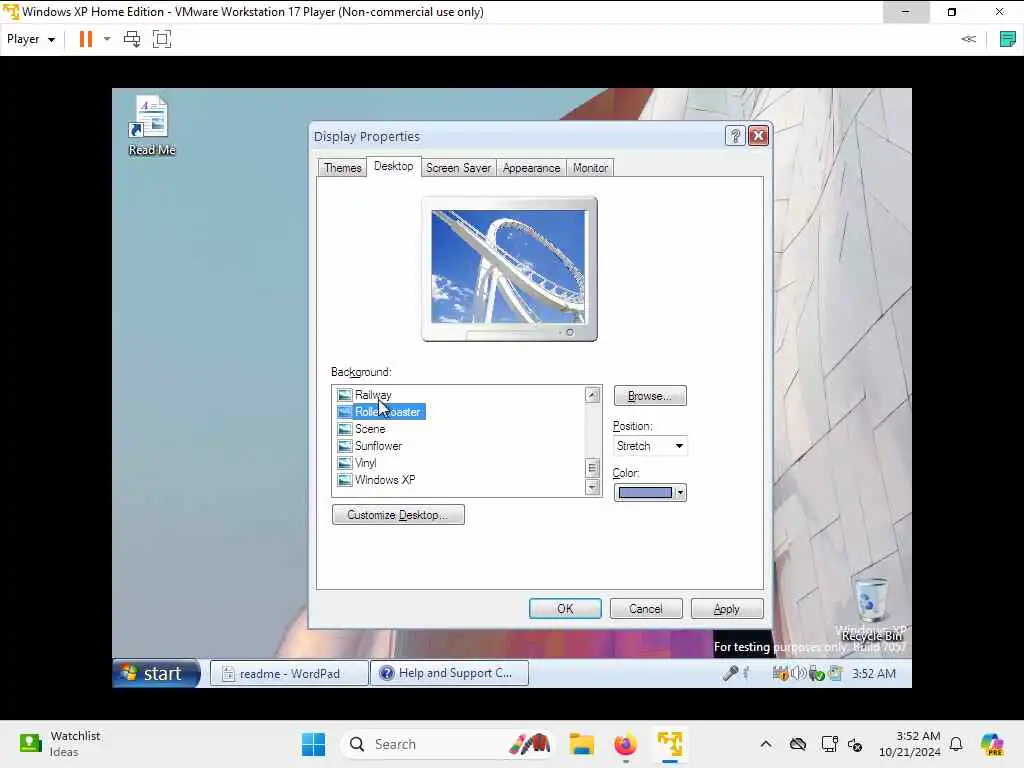Click the help question mark in Display Properties
The image size is (1024, 768).
coord(735,136)
